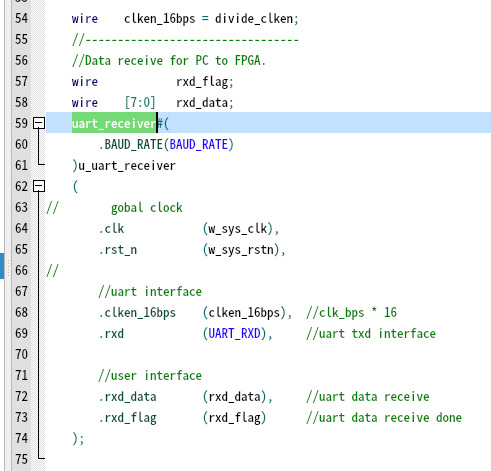This screenshot has height=471, width=491.
Task: Click the .rxd_flag port name on line 73
Action: click(127, 418)
